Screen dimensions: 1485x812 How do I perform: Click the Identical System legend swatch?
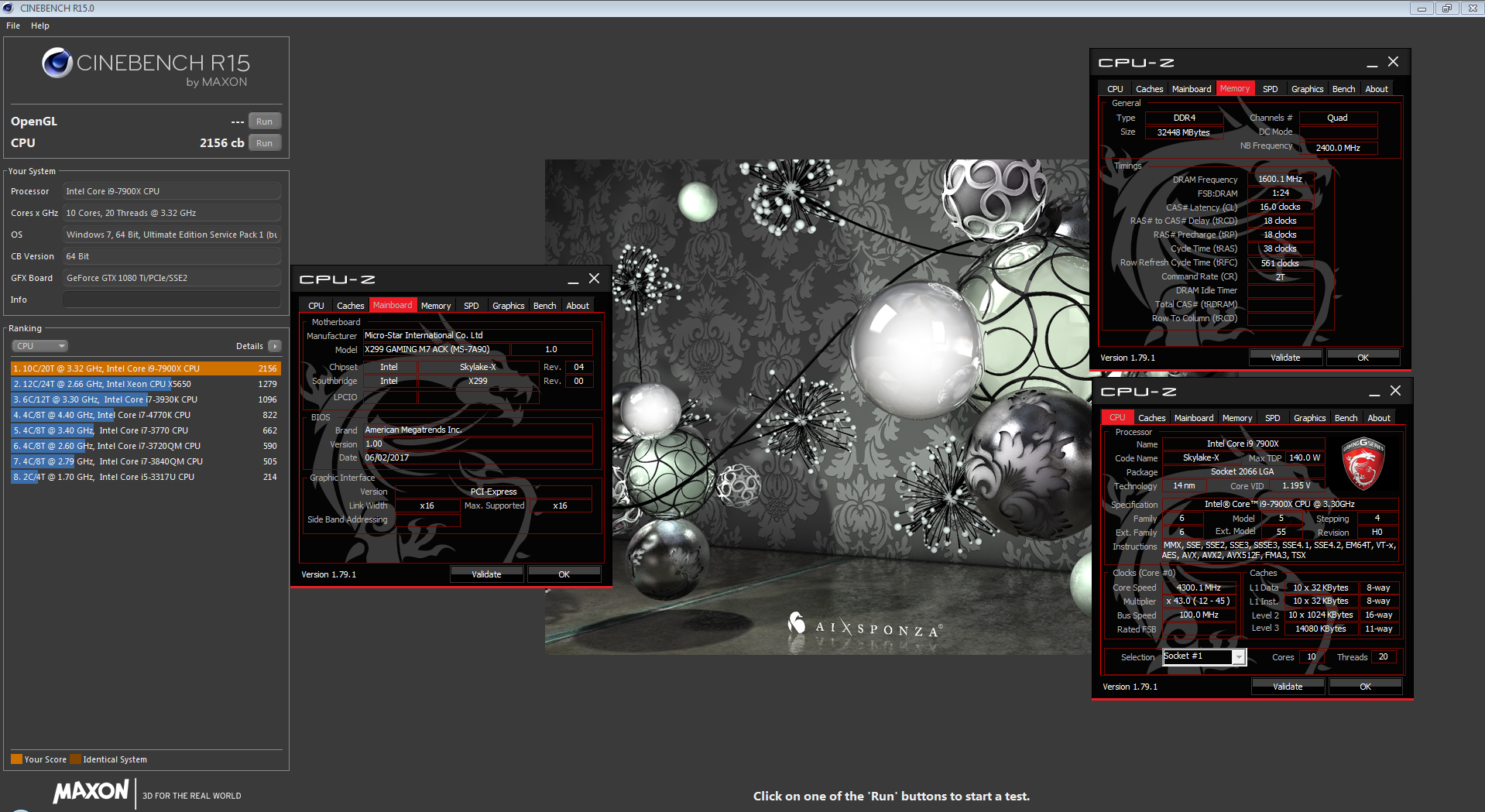point(75,759)
